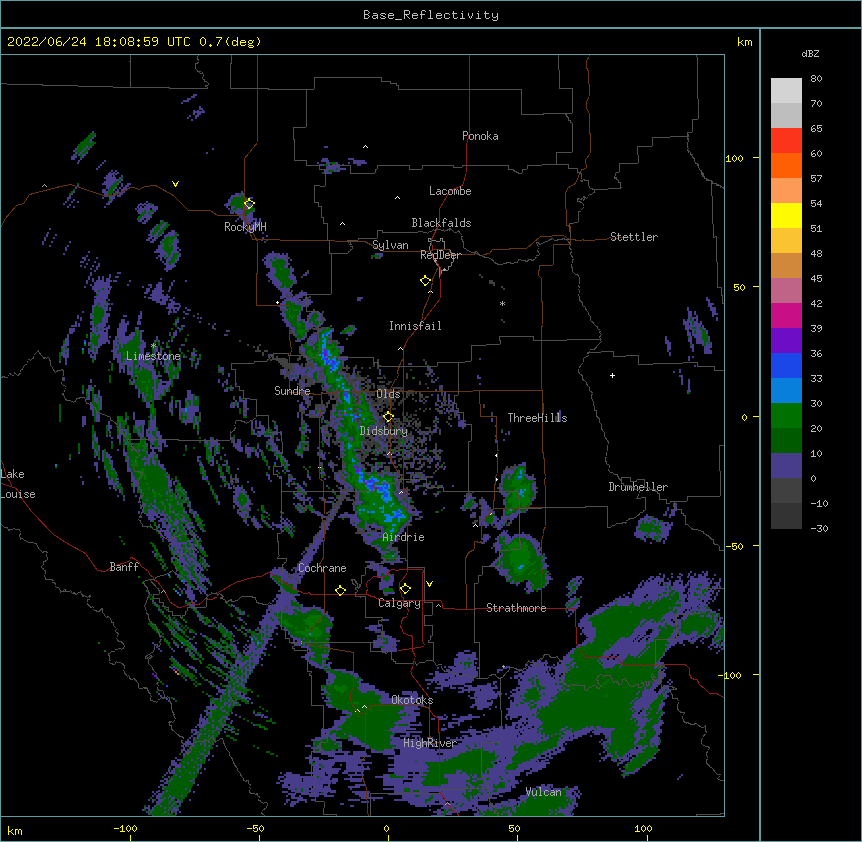The width and height of the screenshot is (862, 842).
Task: Pick the Strathmore label
Action: [516, 608]
